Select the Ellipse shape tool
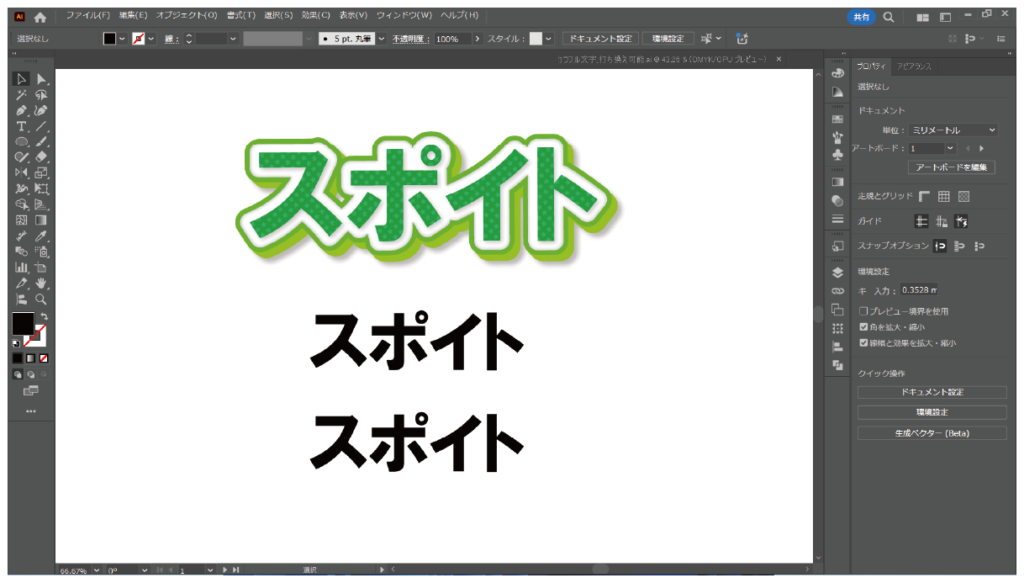The height and width of the screenshot is (583, 1024). 21,142
